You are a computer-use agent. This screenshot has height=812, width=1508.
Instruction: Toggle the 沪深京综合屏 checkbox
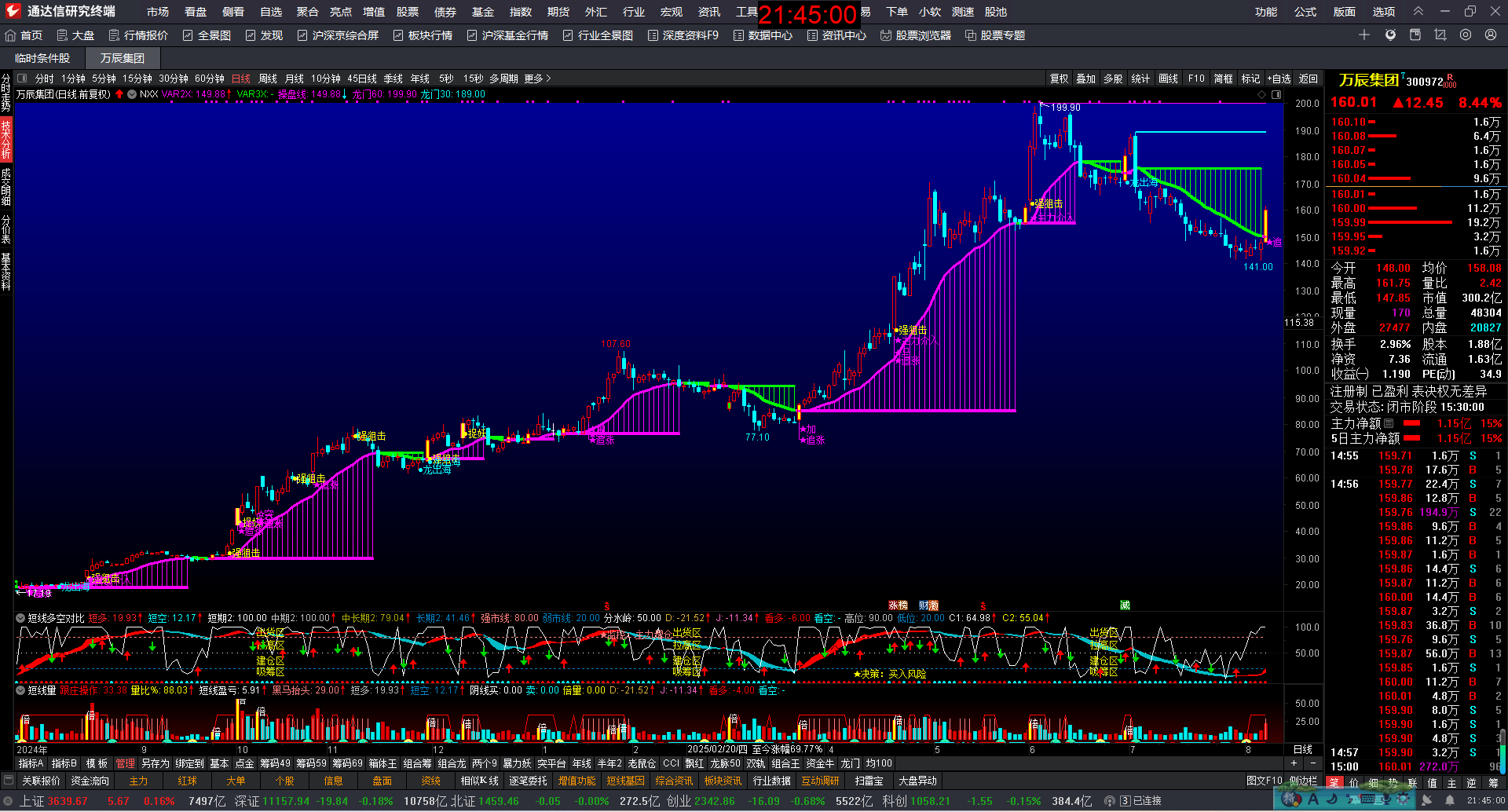[302, 35]
